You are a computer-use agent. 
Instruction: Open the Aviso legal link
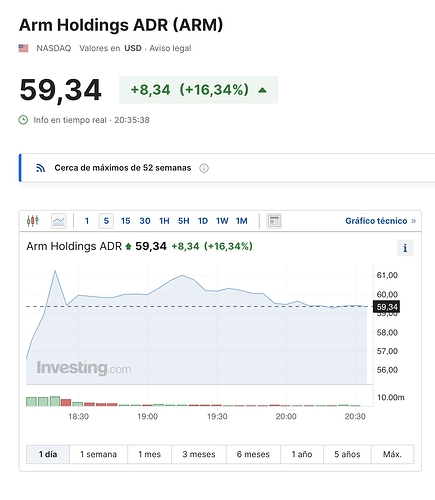170,48
